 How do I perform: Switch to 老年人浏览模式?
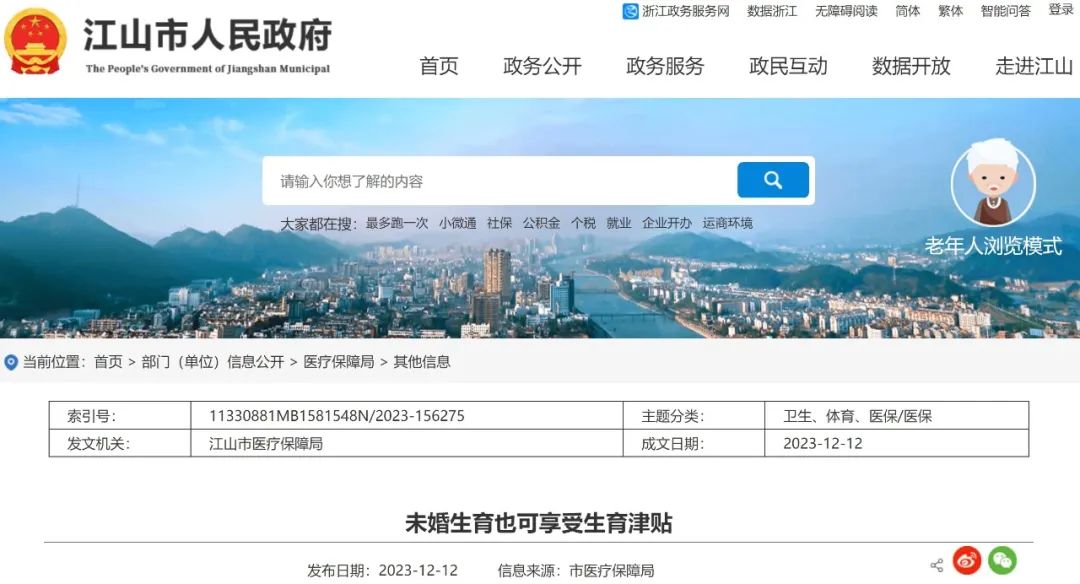click(x=993, y=246)
